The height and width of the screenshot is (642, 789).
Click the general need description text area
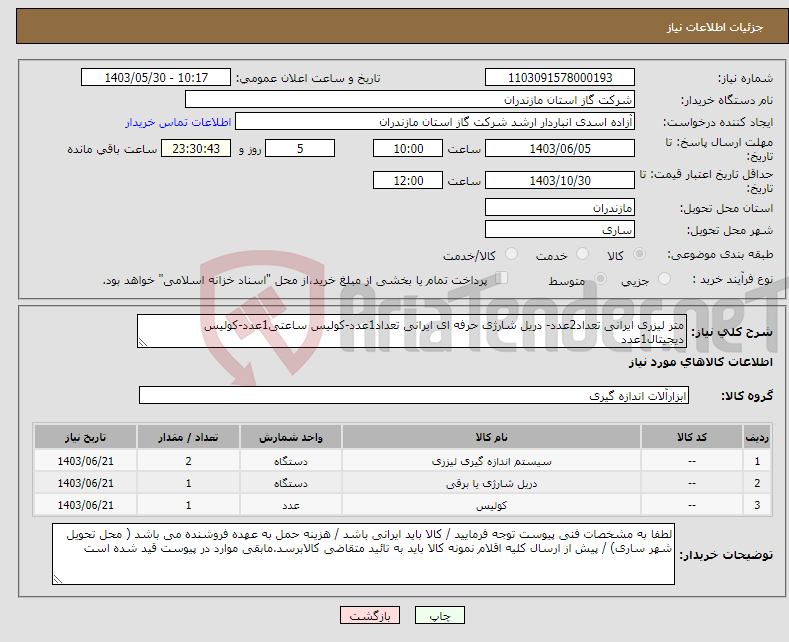pos(412,331)
